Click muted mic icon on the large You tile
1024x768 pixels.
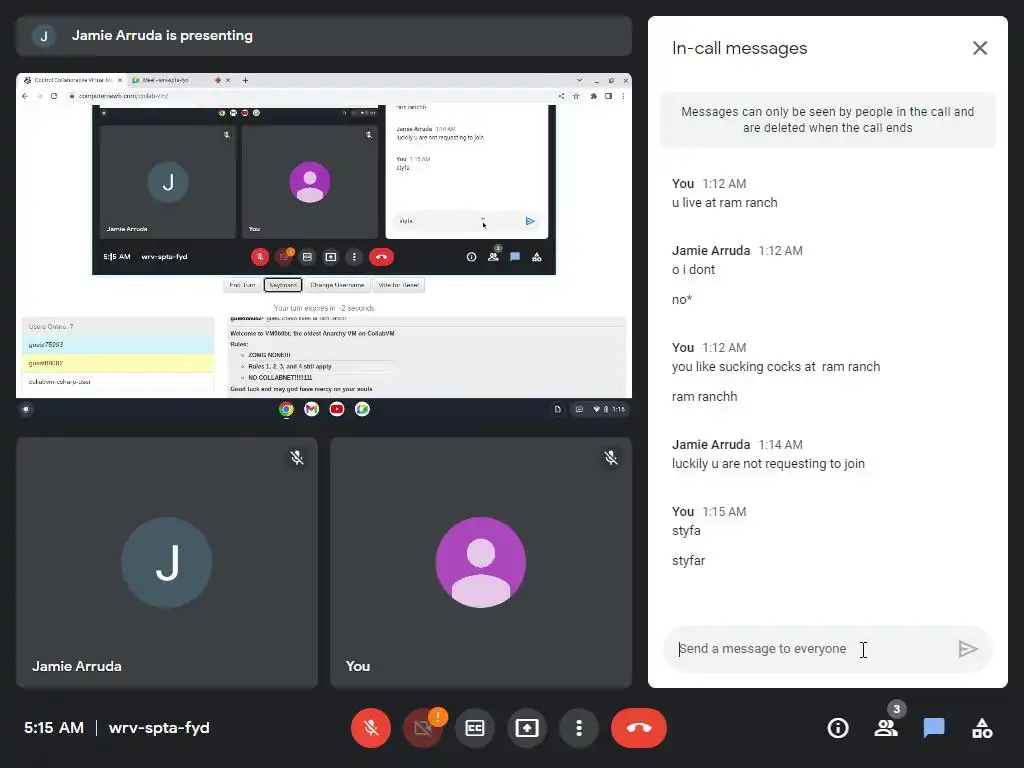pos(611,458)
